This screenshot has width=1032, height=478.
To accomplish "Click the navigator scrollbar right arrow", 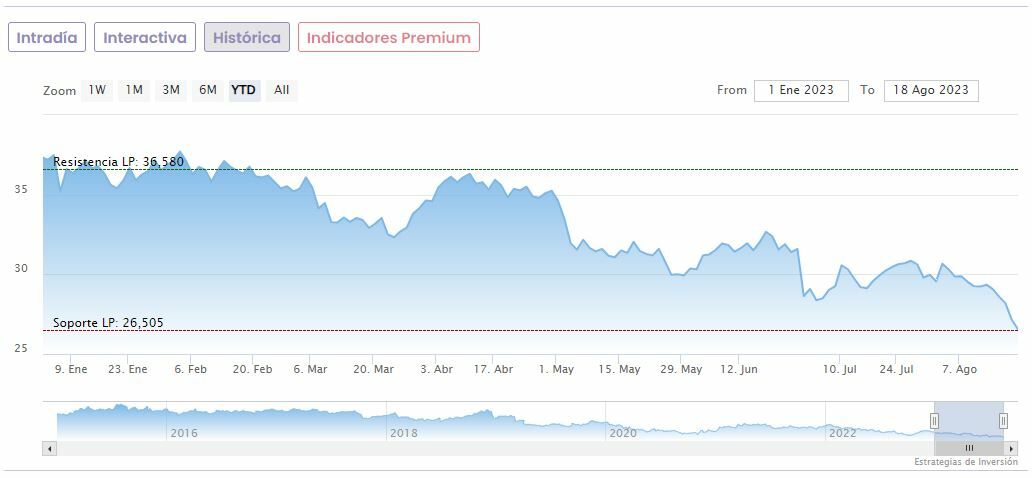I will 1012,449.
